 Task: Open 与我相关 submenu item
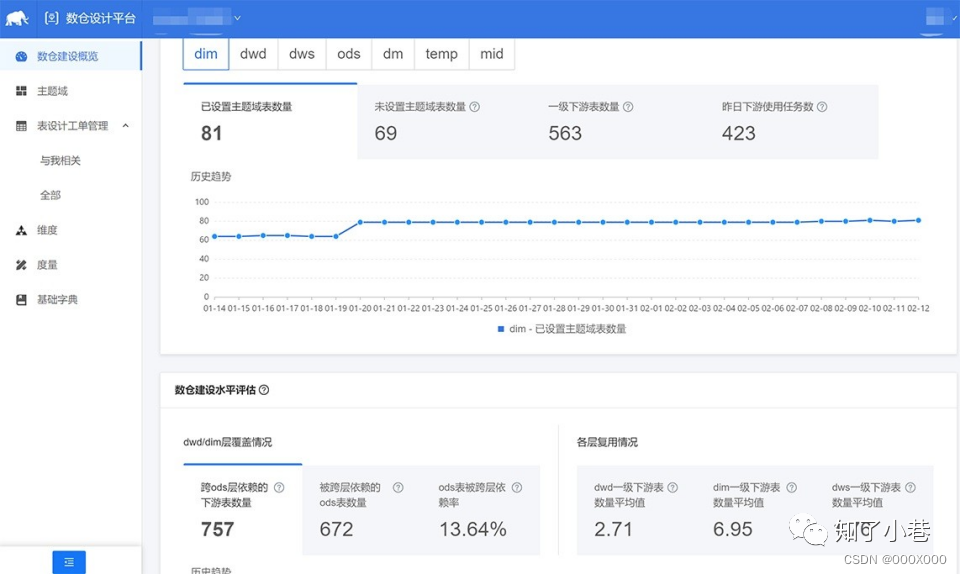pyautogui.click(x=60, y=161)
